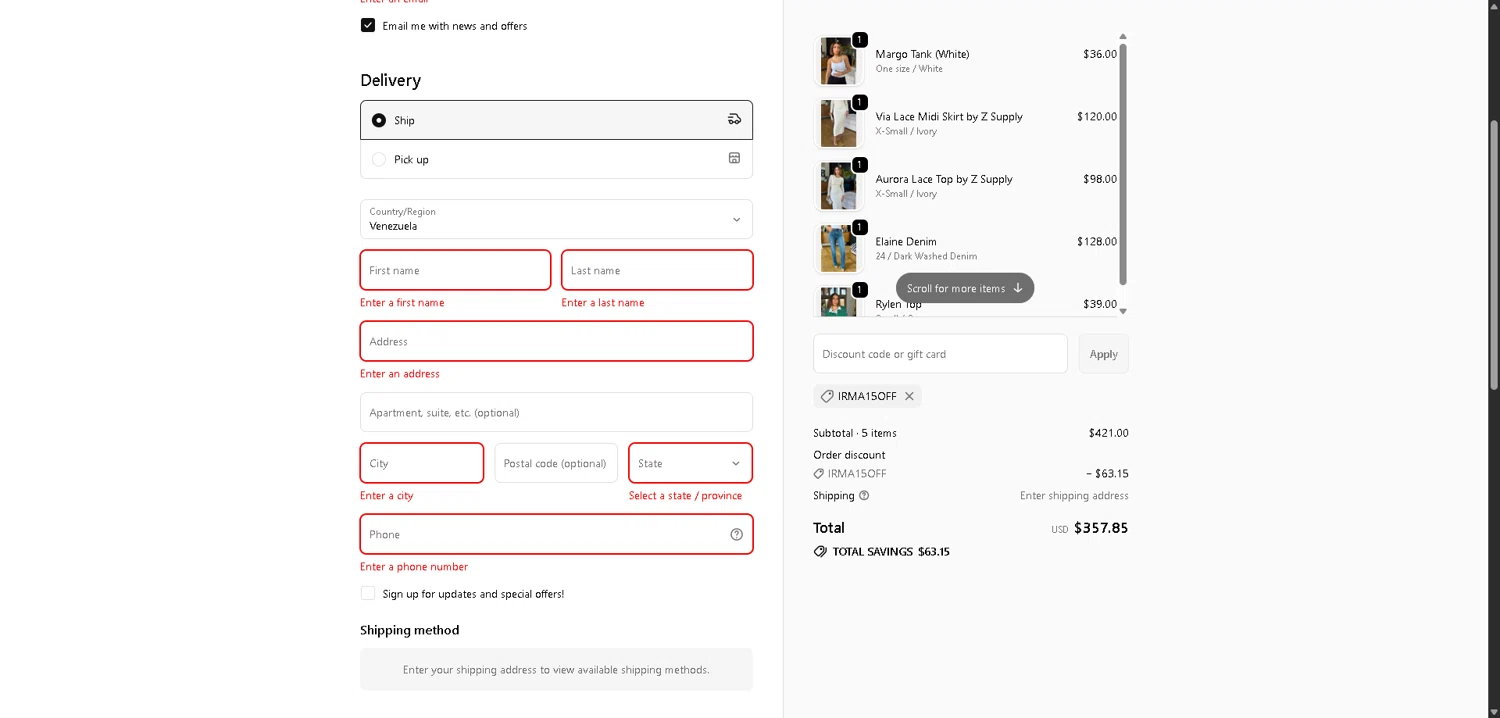Click the Margo Tank product thumbnail
Screen dimensions: 1500x718
(x=838, y=61)
